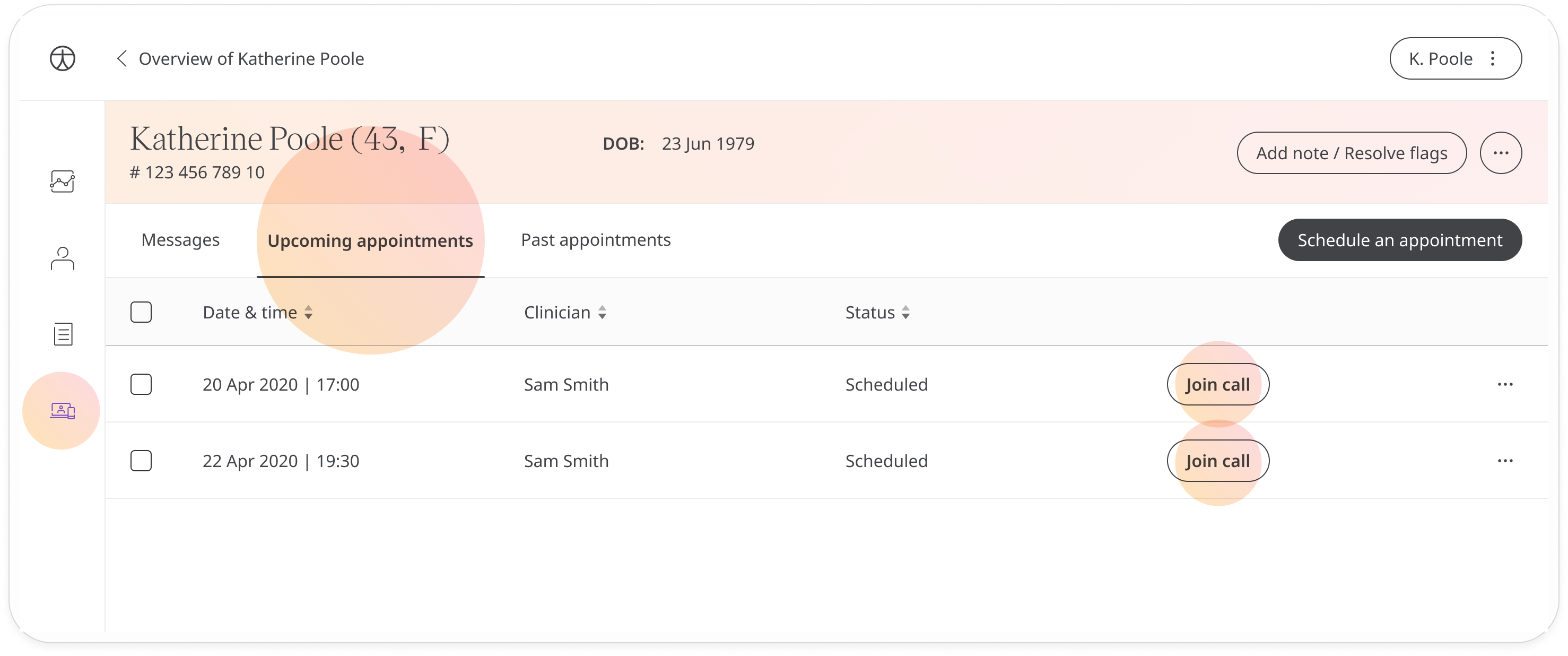Switch to the Past appointments tab
1568x656 pixels.
pyautogui.click(x=596, y=240)
